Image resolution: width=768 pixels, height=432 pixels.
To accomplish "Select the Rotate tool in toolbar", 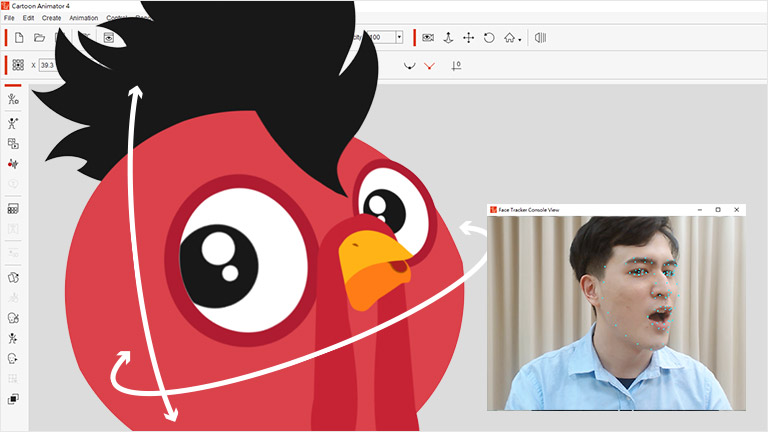I will point(489,38).
